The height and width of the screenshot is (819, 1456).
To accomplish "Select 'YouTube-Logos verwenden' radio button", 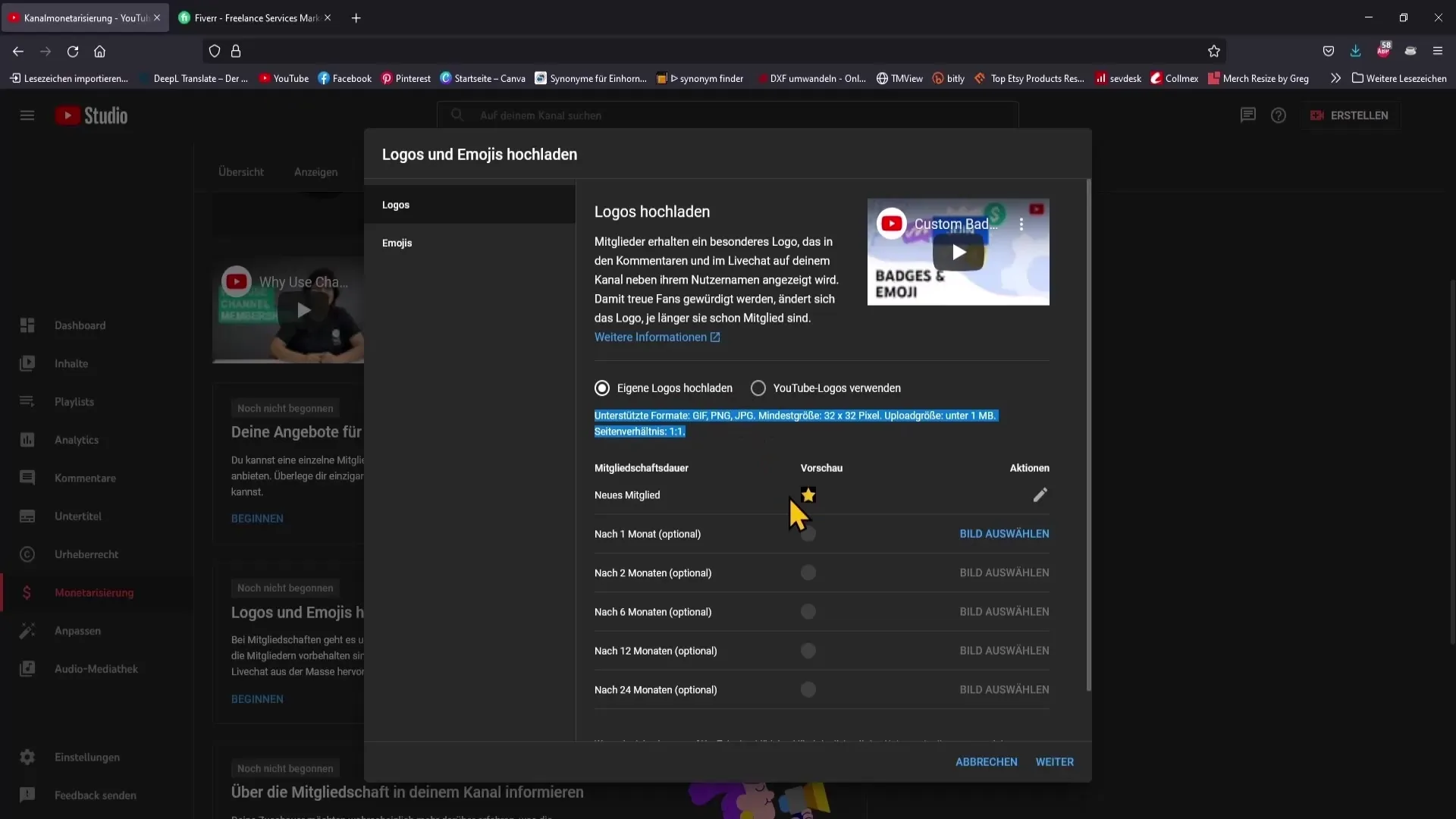I will [x=758, y=388].
